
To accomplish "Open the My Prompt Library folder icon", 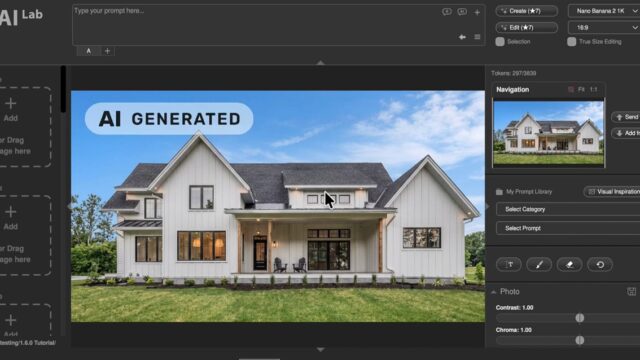I will tap(499, 191).
